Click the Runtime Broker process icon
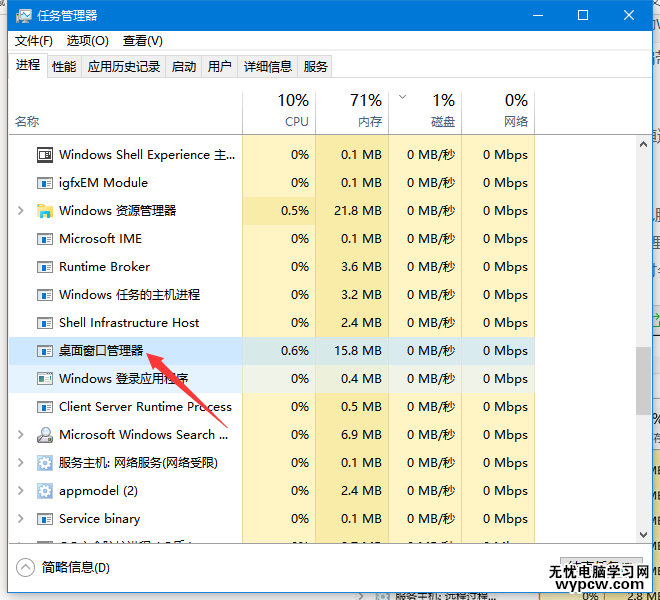 pyautogui.click(x=45, y=267)
